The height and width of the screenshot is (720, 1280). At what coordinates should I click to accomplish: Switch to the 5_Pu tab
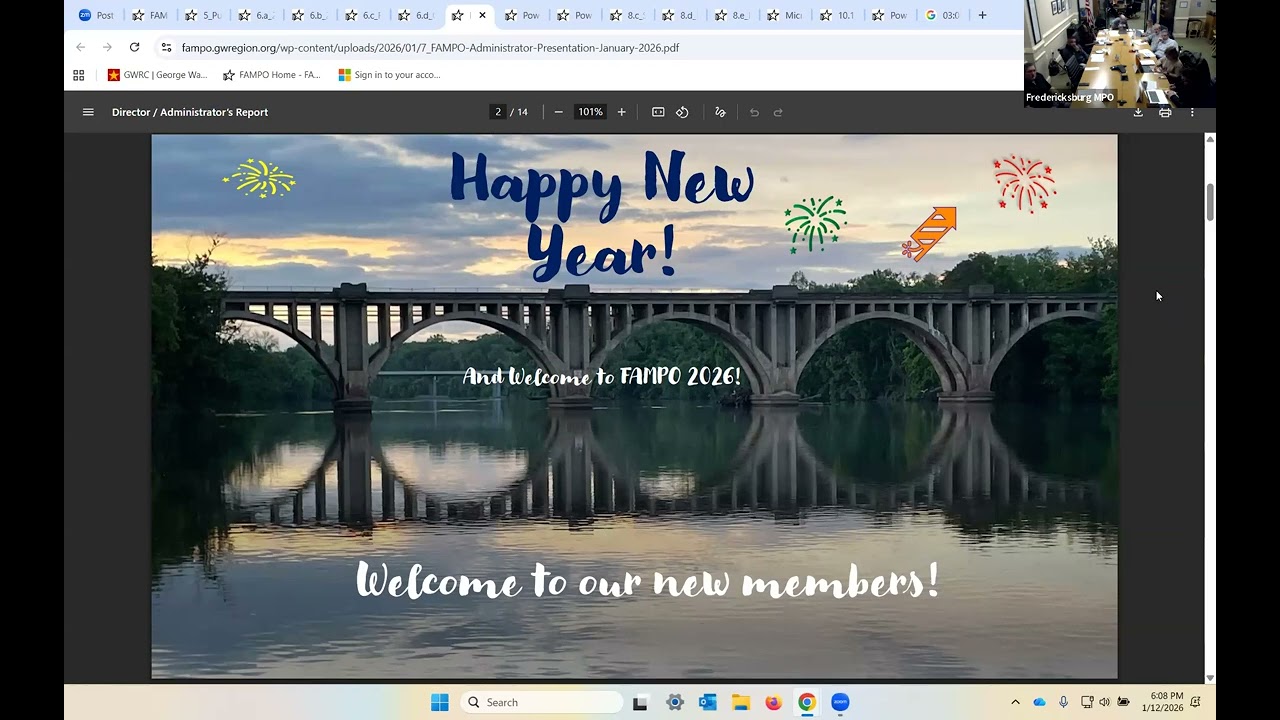click(x=203, y=15)
